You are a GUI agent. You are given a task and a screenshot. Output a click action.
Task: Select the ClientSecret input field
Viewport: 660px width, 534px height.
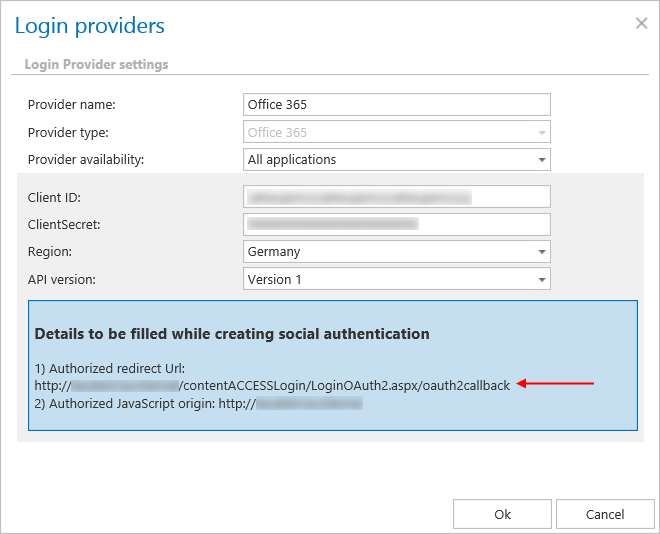397,225
